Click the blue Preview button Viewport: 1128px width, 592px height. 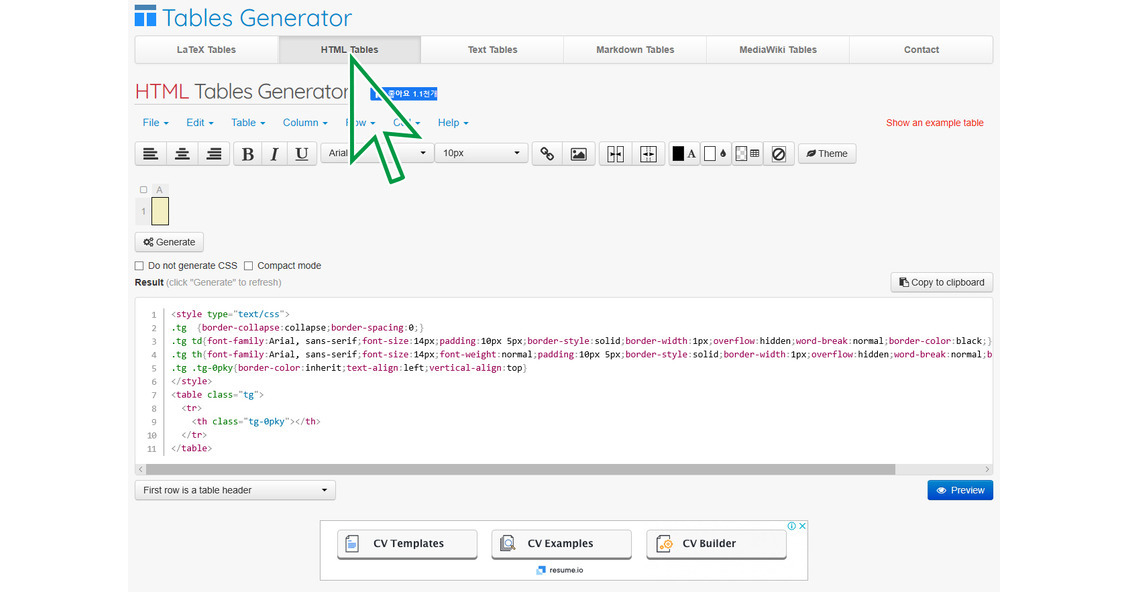[x=960, y=491]
